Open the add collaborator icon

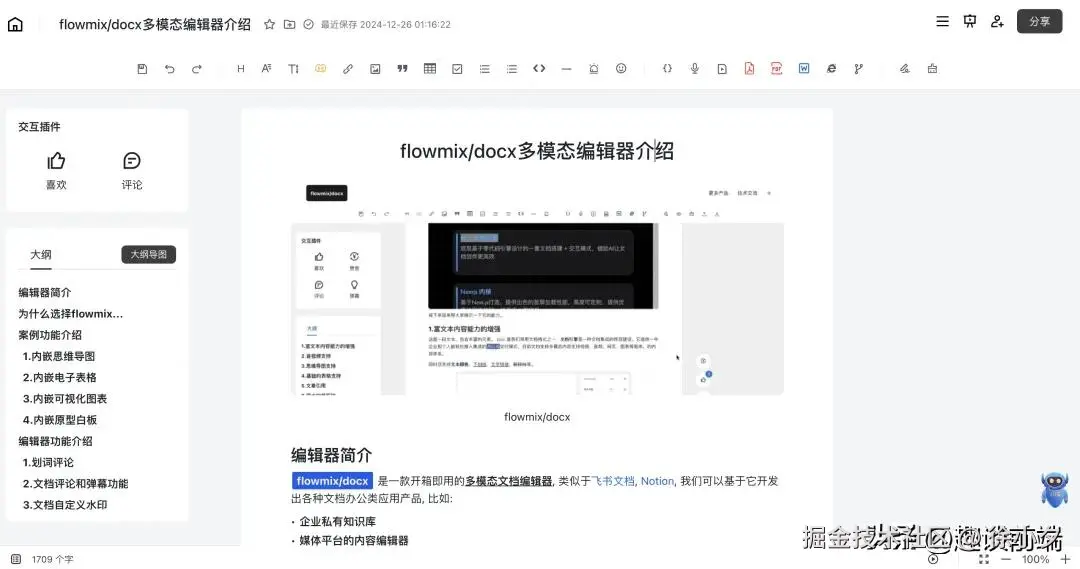tap(997, 21)
